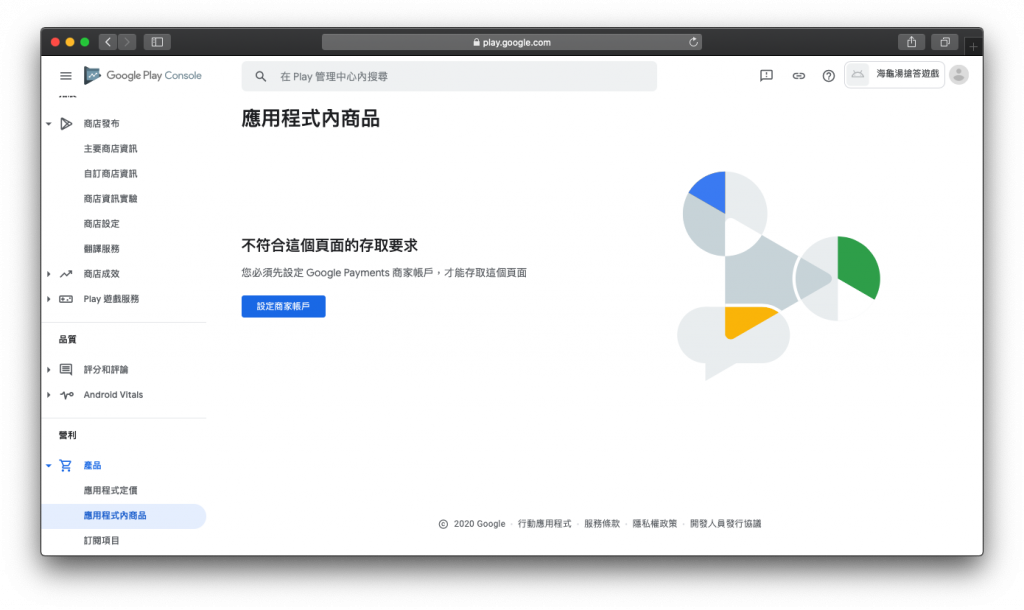Click the Android Vitals pulse icon
This screenshot has height=610, width=1024.
coord(66,394)
